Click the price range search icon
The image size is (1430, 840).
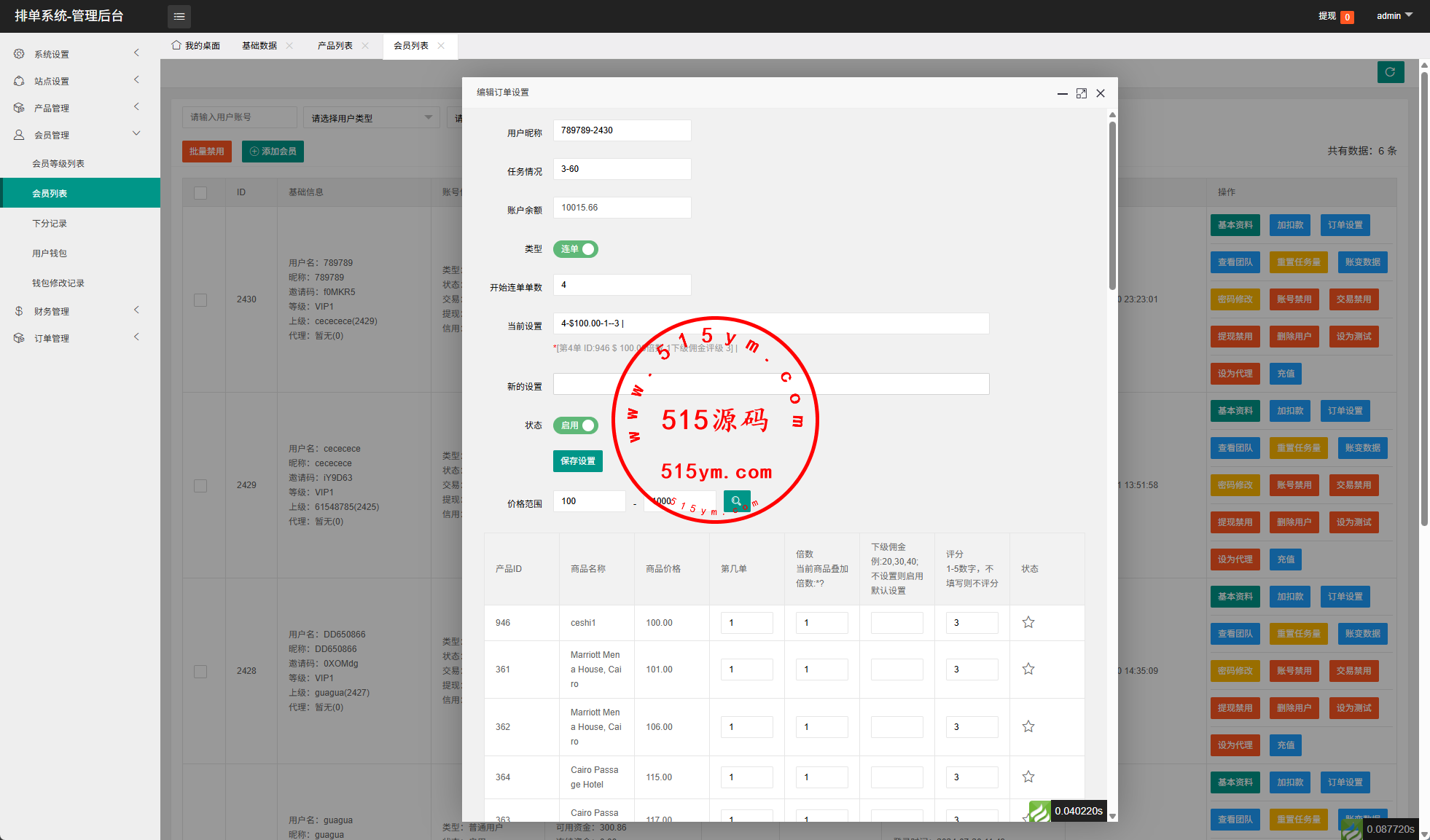(x=736, y=501)
